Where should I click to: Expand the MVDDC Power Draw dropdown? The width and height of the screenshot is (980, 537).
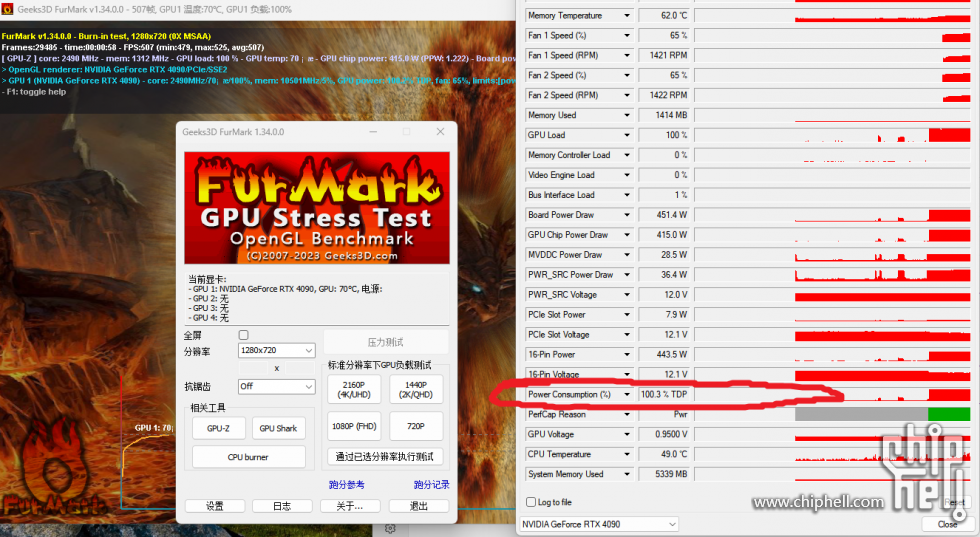click(x=627, y=255)
